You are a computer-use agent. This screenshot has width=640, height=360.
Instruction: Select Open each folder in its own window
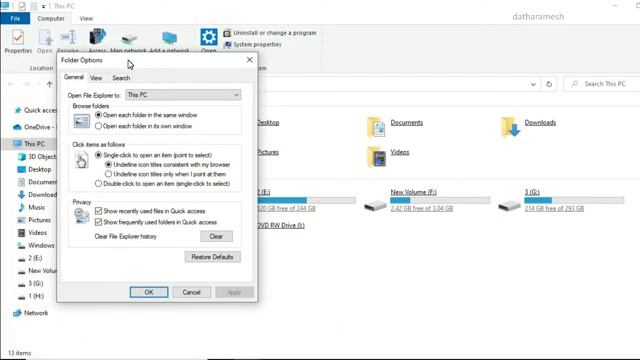(98, 126)
